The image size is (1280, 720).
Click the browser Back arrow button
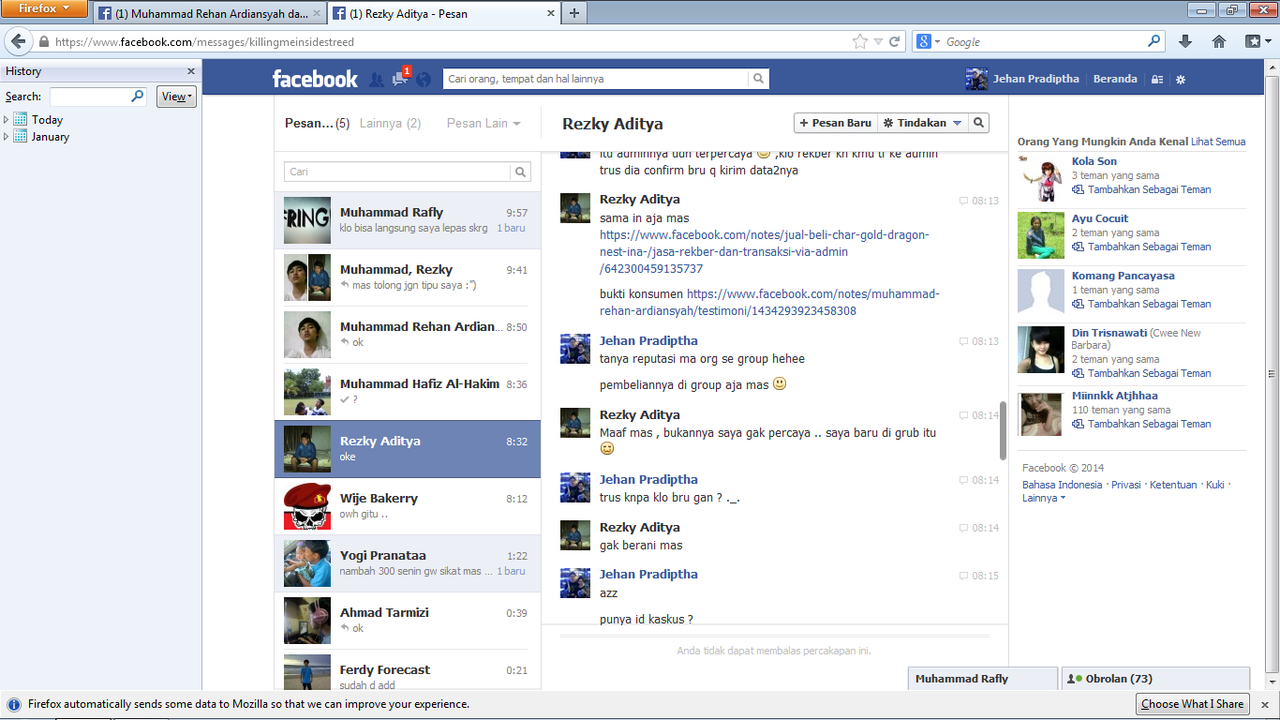(18, 42)
